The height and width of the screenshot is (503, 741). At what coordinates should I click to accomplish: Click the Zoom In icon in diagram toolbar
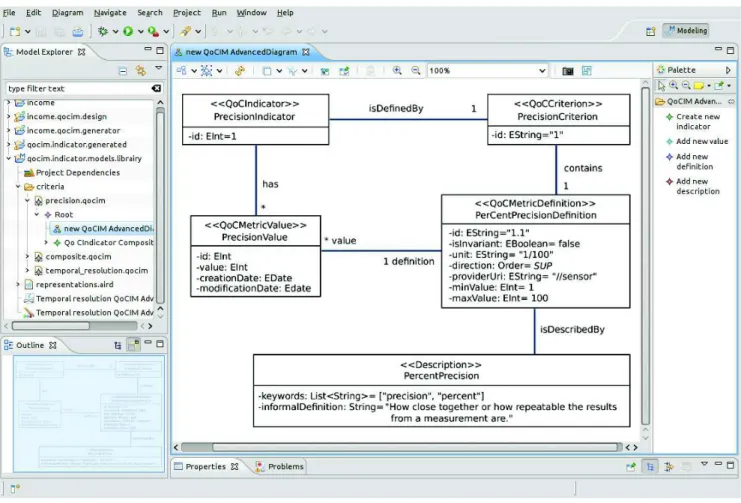pos(397,71)
